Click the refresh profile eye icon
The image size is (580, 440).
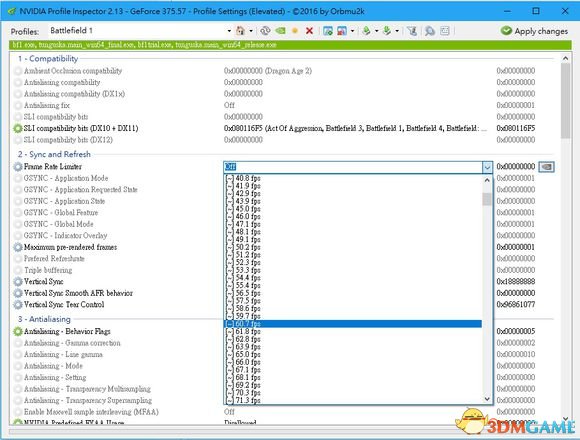click(x=265, y=31)
